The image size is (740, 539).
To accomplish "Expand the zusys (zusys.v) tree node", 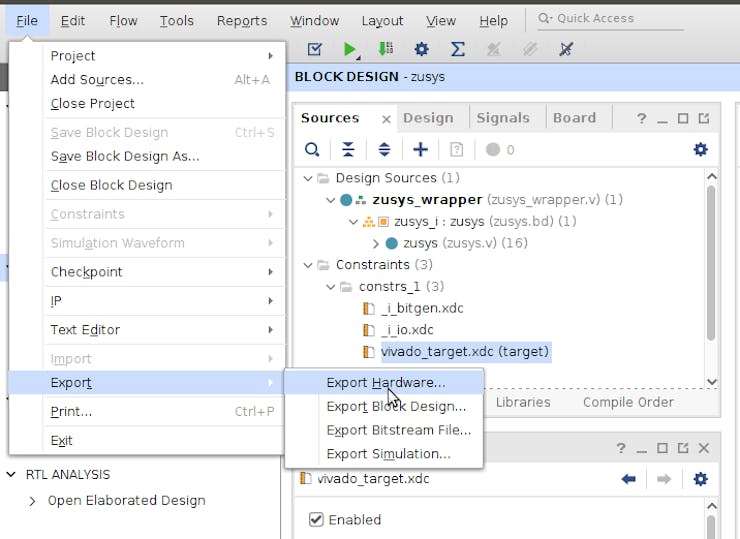I will [x=376, y=243].
